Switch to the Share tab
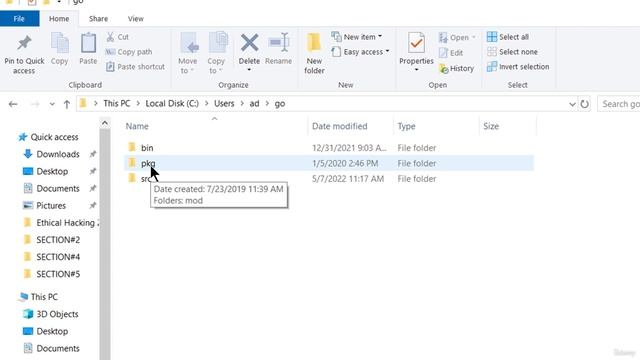The height and width of the screenshot is (360, 640). point(98,19)
